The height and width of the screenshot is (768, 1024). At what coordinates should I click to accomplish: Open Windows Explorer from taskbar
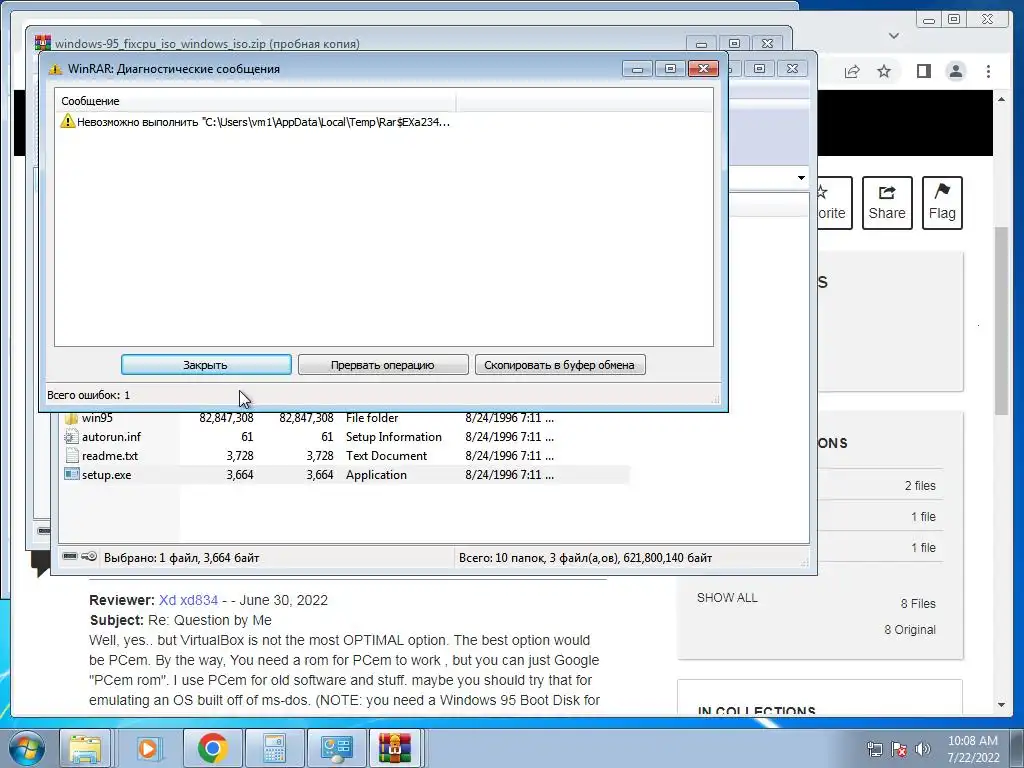86,748
